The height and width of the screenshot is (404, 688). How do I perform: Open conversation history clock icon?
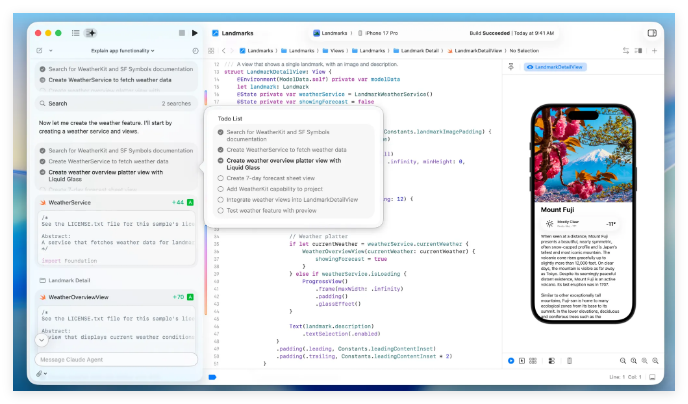(195, 50)
